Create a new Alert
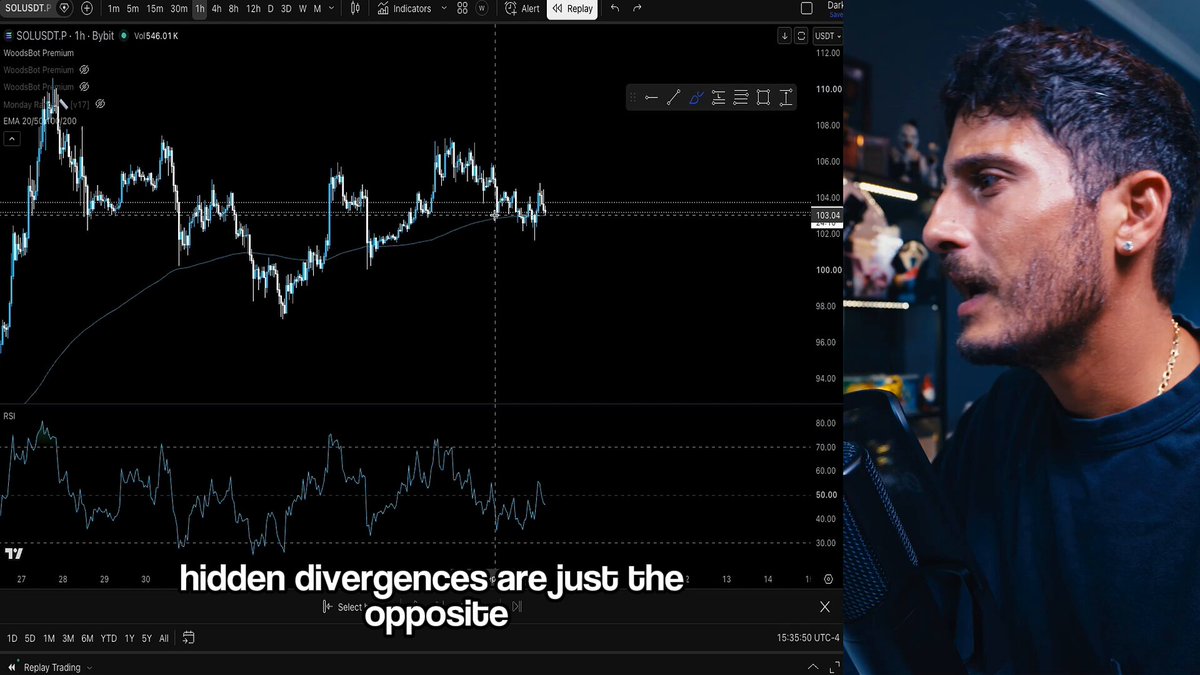 522,9
